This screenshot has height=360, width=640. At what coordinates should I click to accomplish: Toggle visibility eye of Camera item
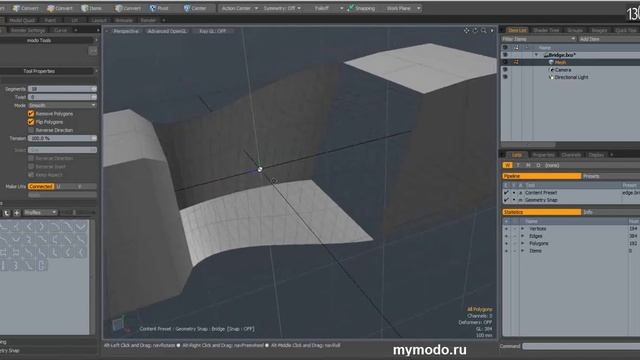(x=505, y=70)
